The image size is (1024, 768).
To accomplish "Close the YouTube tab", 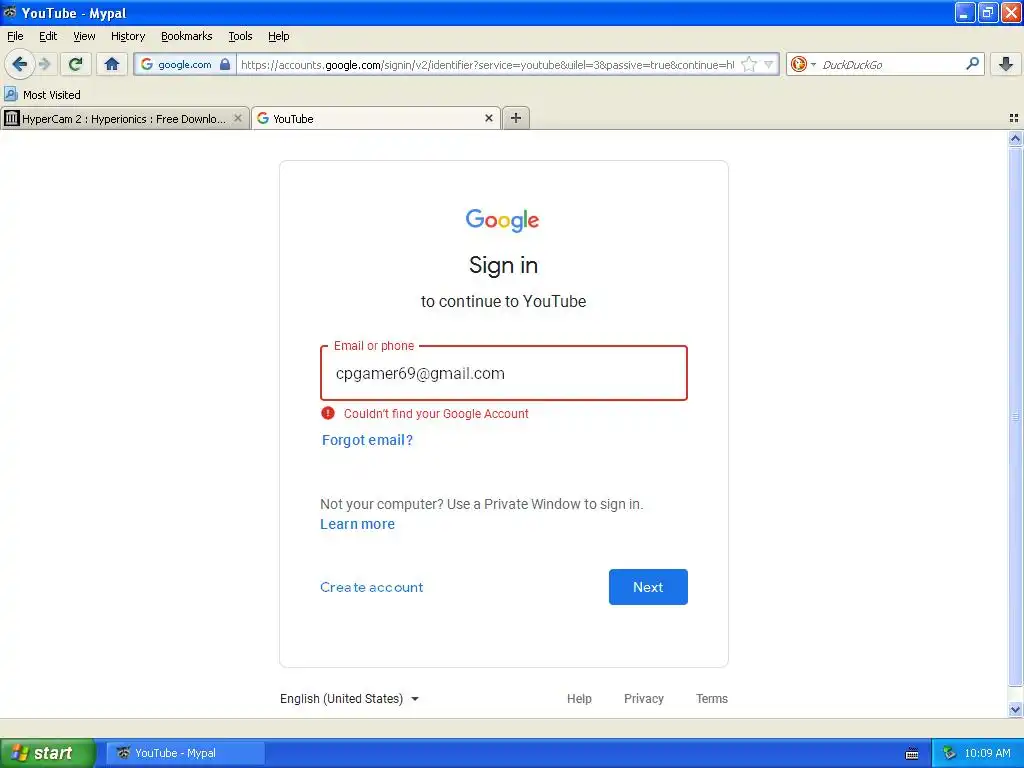I will point(488,118).
